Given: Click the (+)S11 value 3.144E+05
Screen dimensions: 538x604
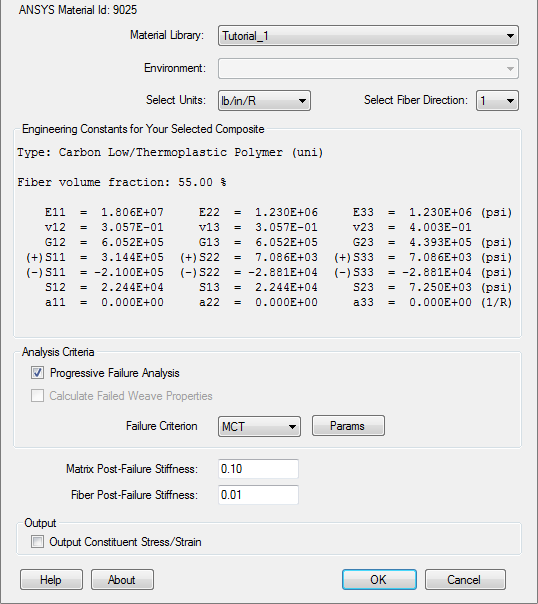Looking at the screenshot, I should click(132, 257).
